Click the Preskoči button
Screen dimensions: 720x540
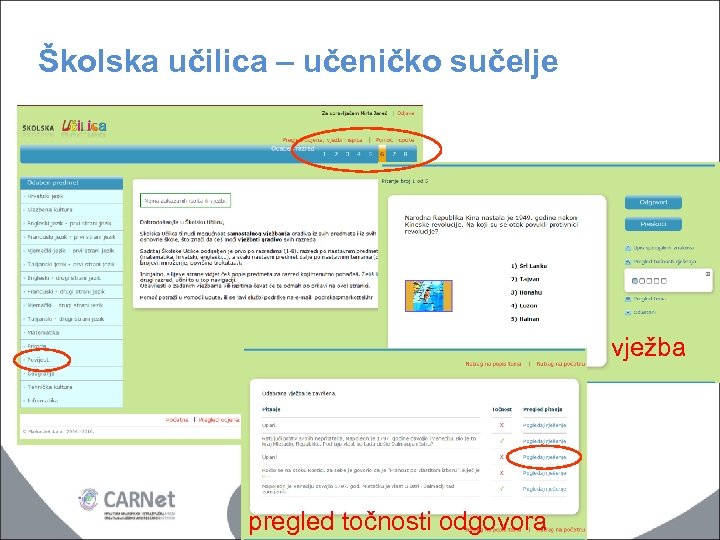click(653, 224)
